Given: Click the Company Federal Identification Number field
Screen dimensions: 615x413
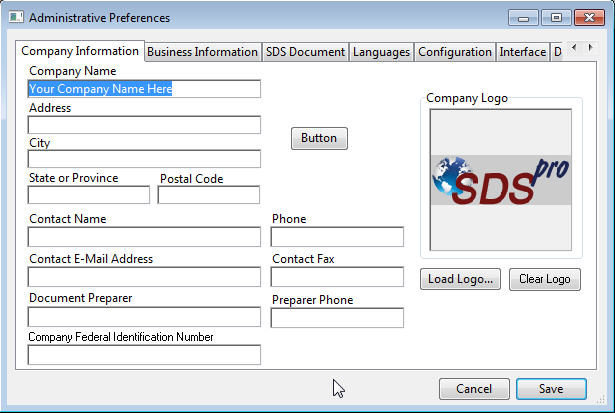Looking at the screenshot, I should point(144,355).
